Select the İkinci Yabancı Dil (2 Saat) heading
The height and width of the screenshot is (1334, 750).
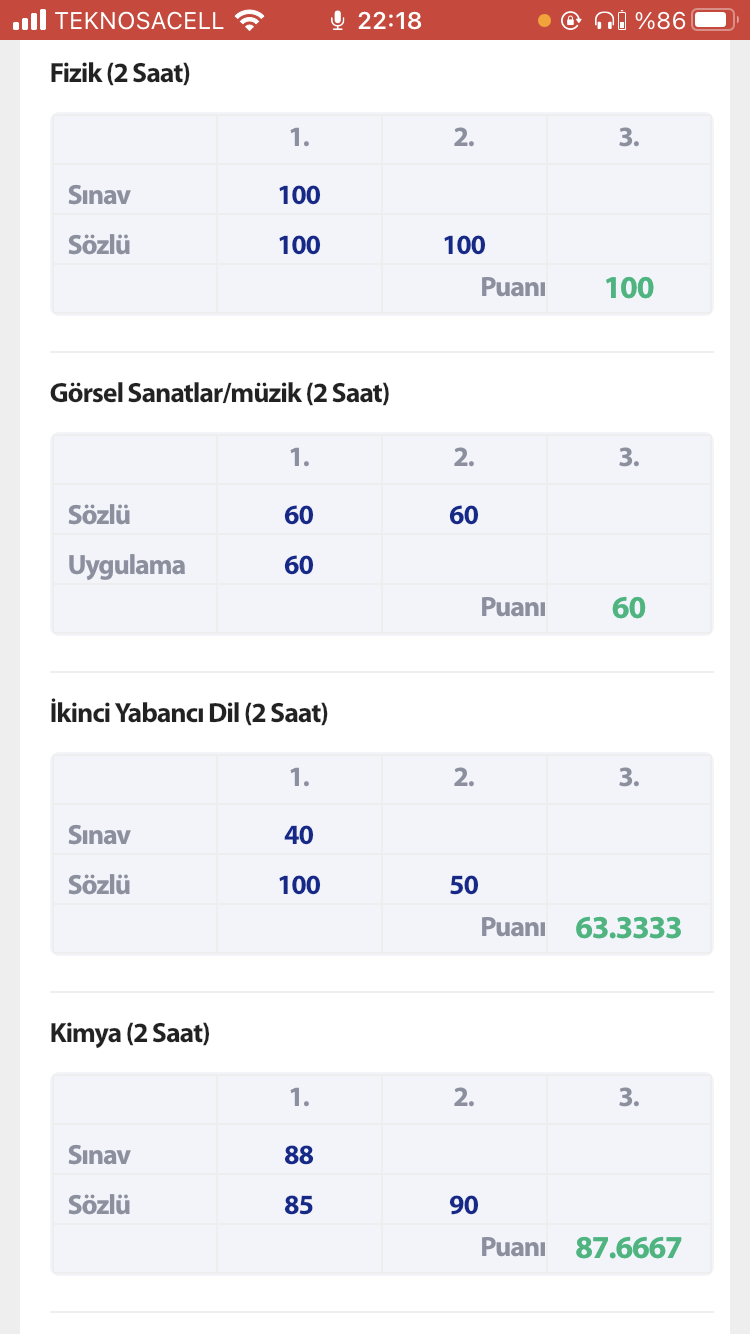(189, 714)
